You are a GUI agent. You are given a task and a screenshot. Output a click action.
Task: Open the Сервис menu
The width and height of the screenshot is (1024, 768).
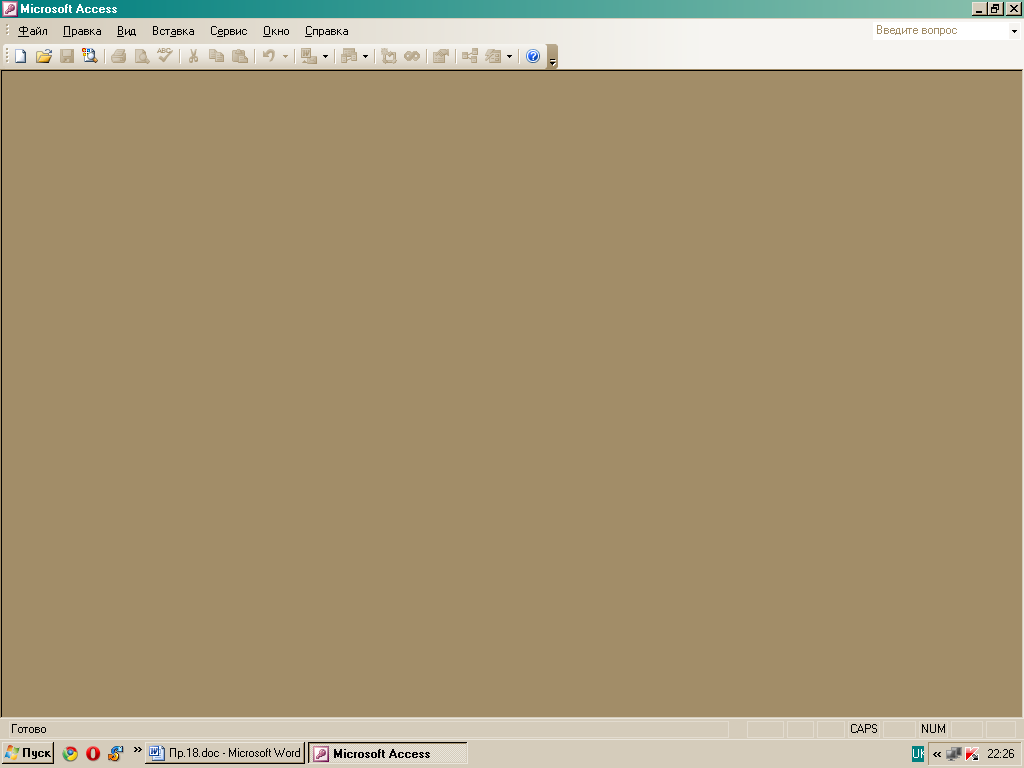(229, 31)
